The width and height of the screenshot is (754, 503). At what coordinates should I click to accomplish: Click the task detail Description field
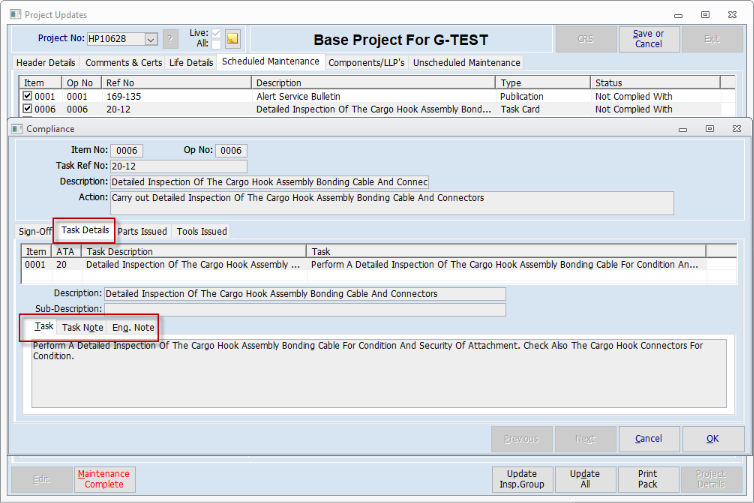(305, 294)
